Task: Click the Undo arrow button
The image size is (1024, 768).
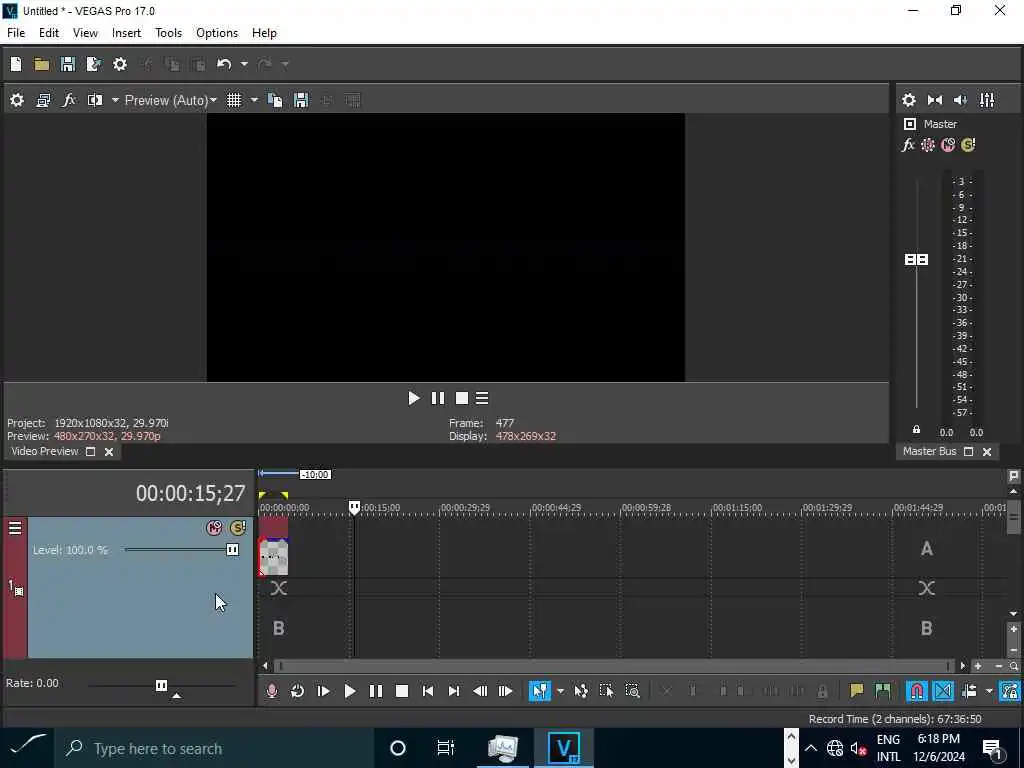Action: click(224, 64)
